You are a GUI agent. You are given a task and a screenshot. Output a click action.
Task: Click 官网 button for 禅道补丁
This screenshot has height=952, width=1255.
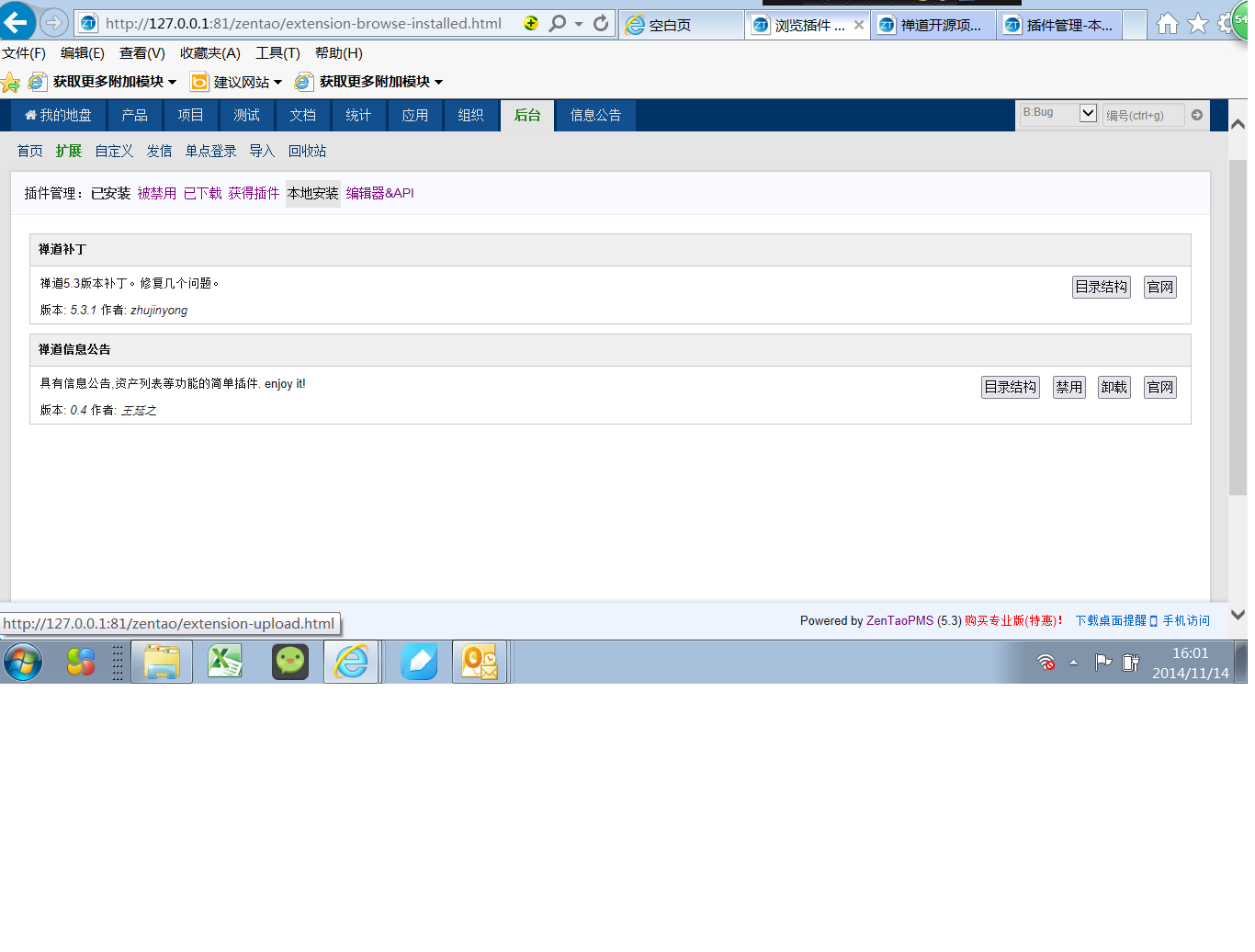point(1160,287)
